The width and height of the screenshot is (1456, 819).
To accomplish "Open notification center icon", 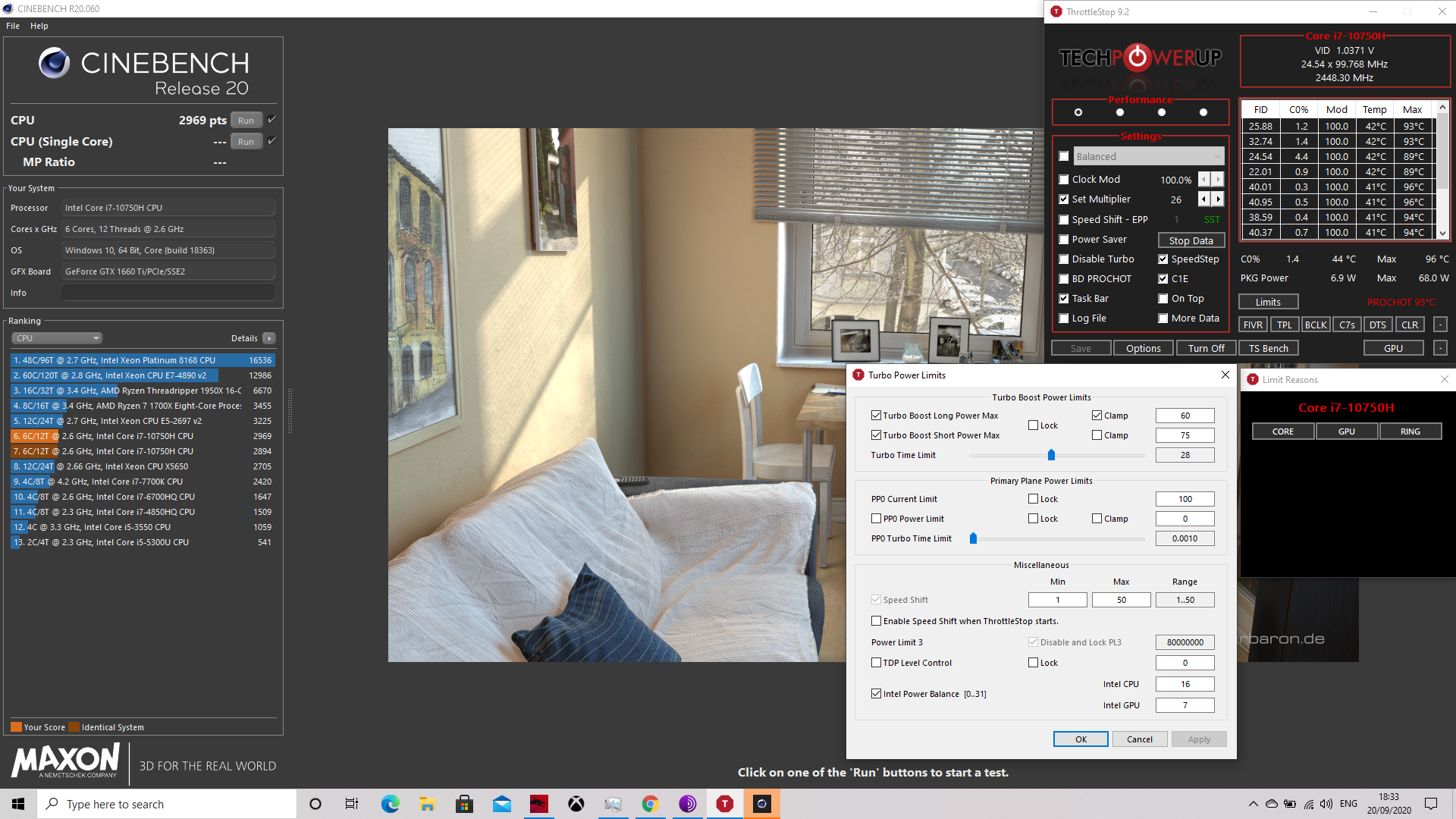I will click(x=1431, y=804).
